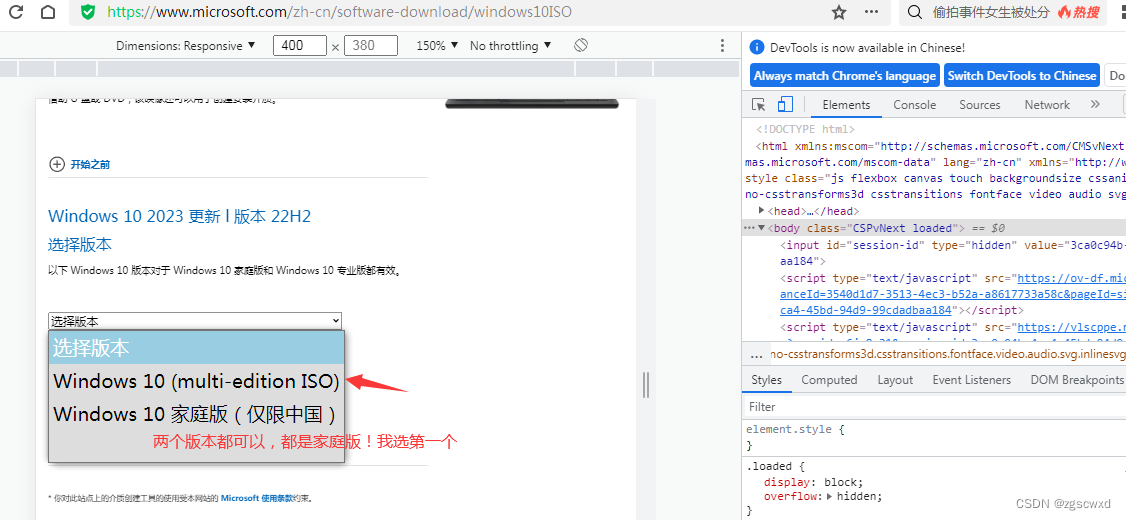Expand the head element node

[762, 211]
